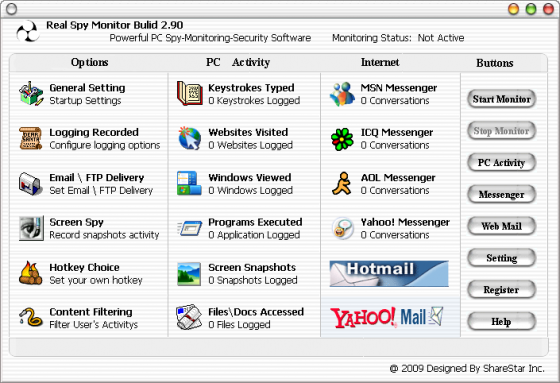Screen dimensions: 560x383
Task: Click the Windows Viewed icon
Action: point(189,183)
